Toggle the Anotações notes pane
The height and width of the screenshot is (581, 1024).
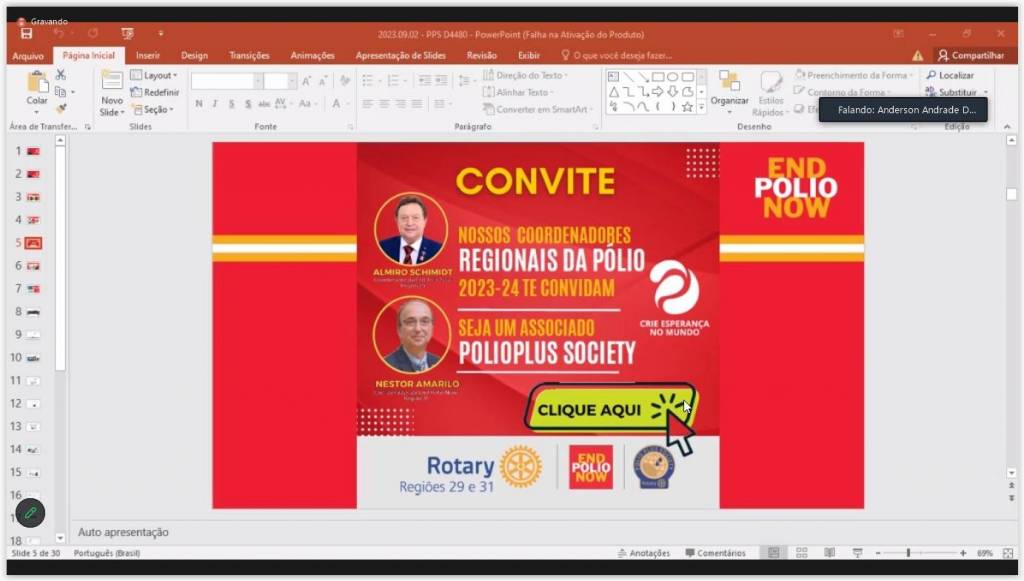tap(644, 553)
